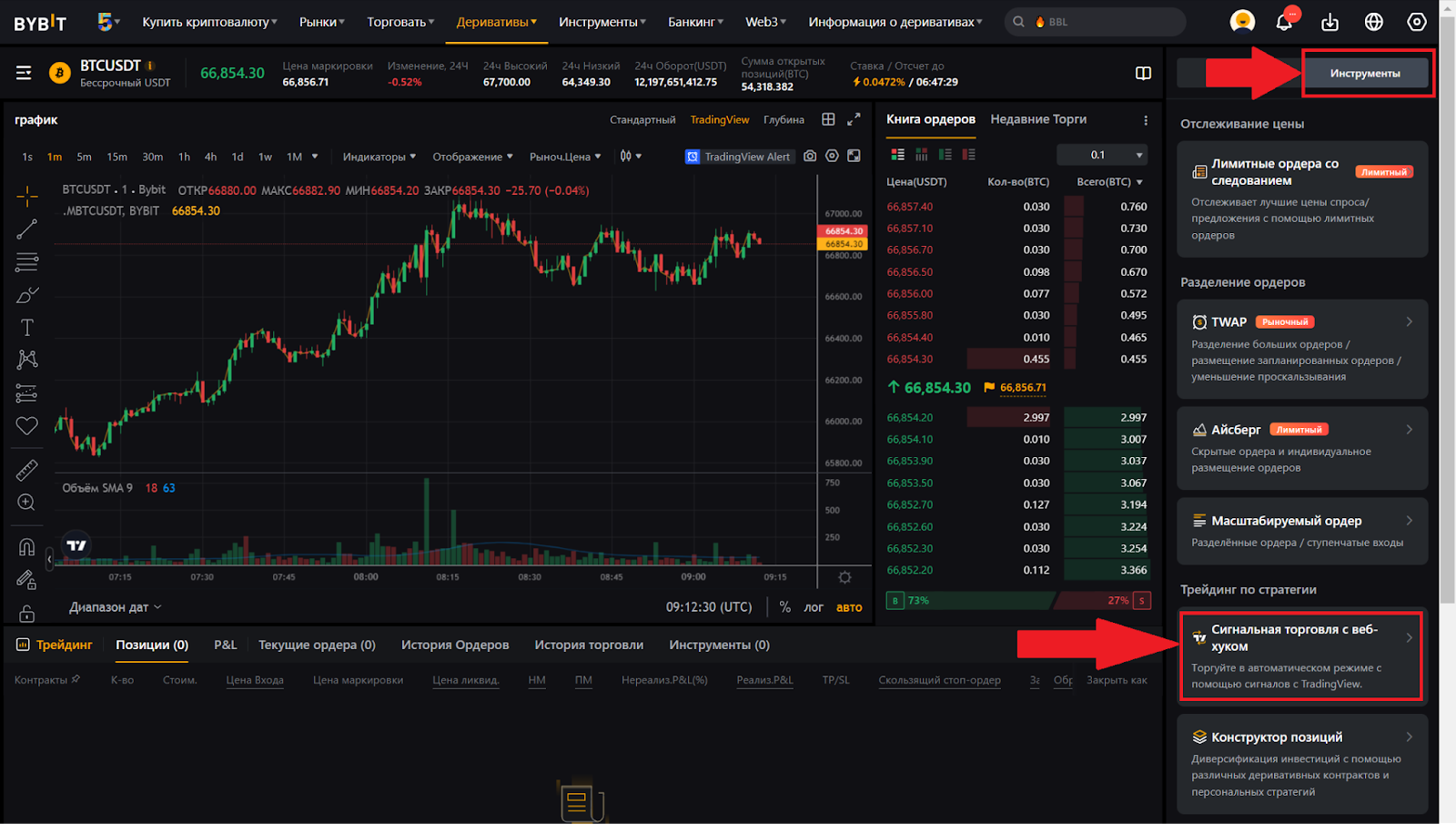1456x824 pixels.
Task: Click the favorites heart icon in the chart toolbar
Action: click(27, 425)
